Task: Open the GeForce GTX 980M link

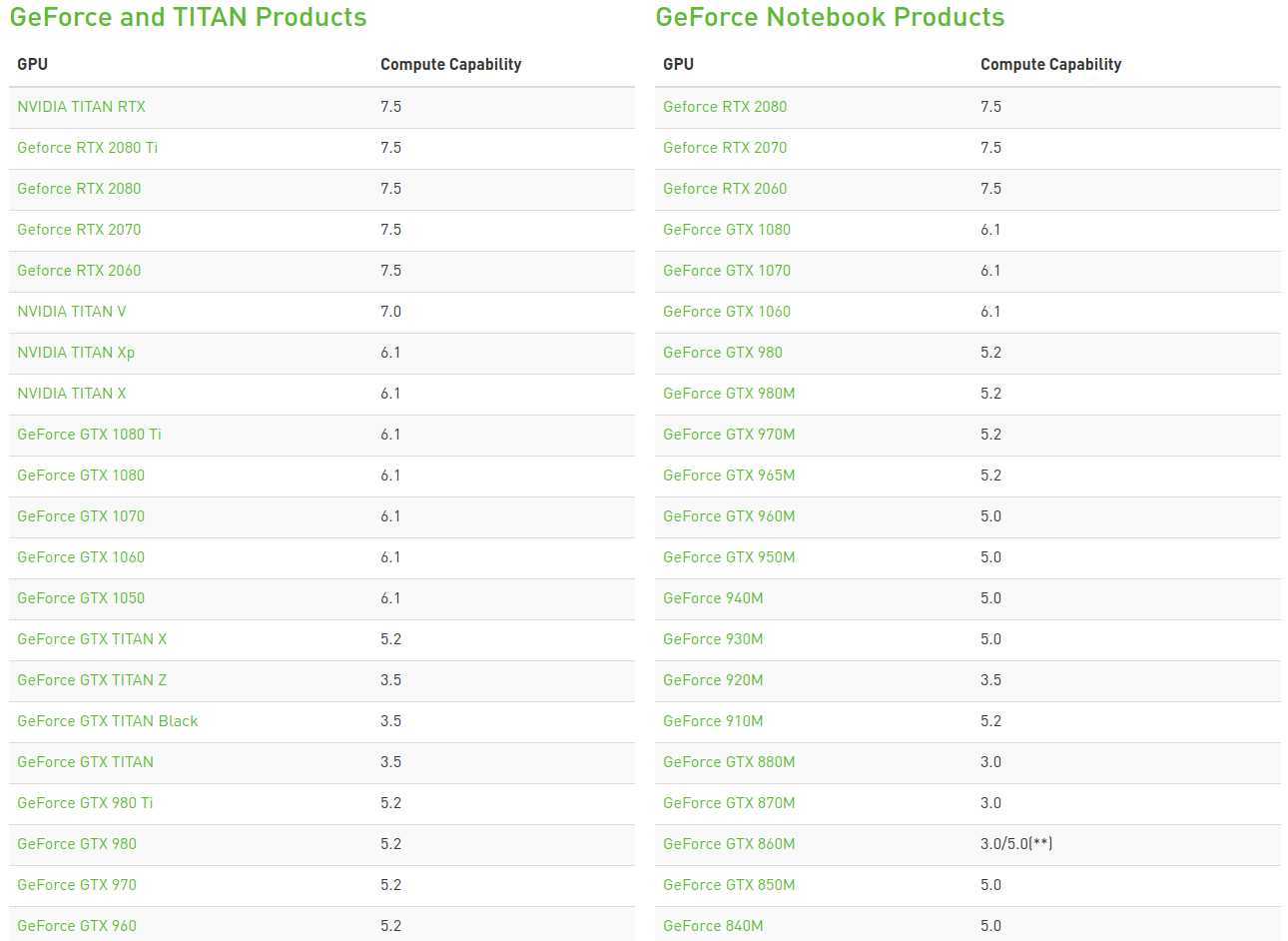Action: (x=729, y=394)
